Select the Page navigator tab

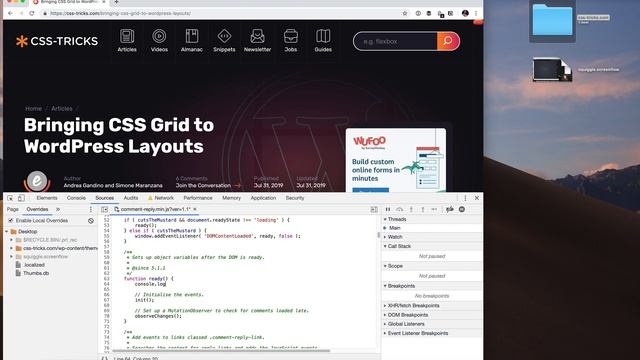click(13, 209)
